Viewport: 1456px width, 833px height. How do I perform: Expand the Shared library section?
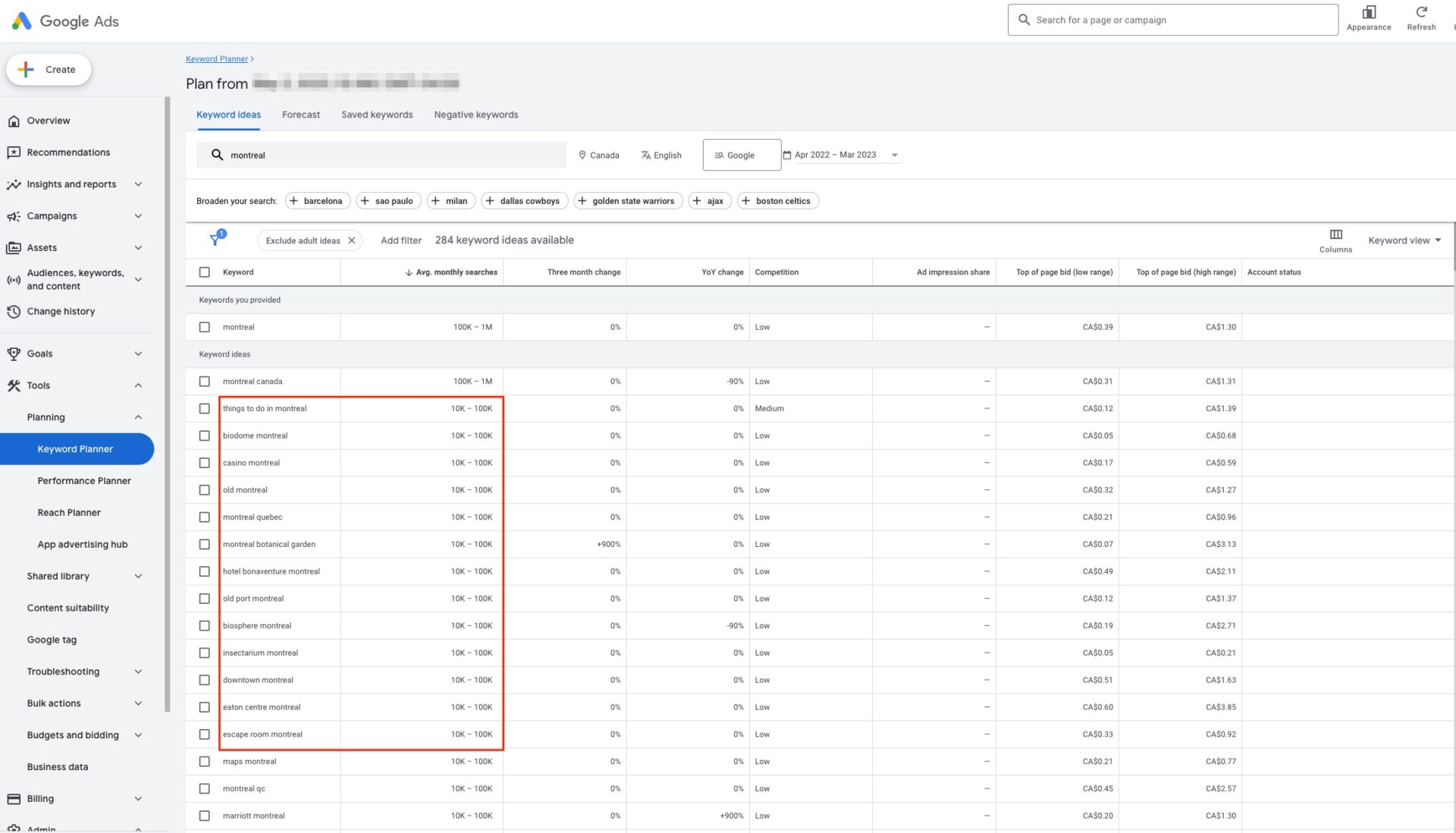138,577
